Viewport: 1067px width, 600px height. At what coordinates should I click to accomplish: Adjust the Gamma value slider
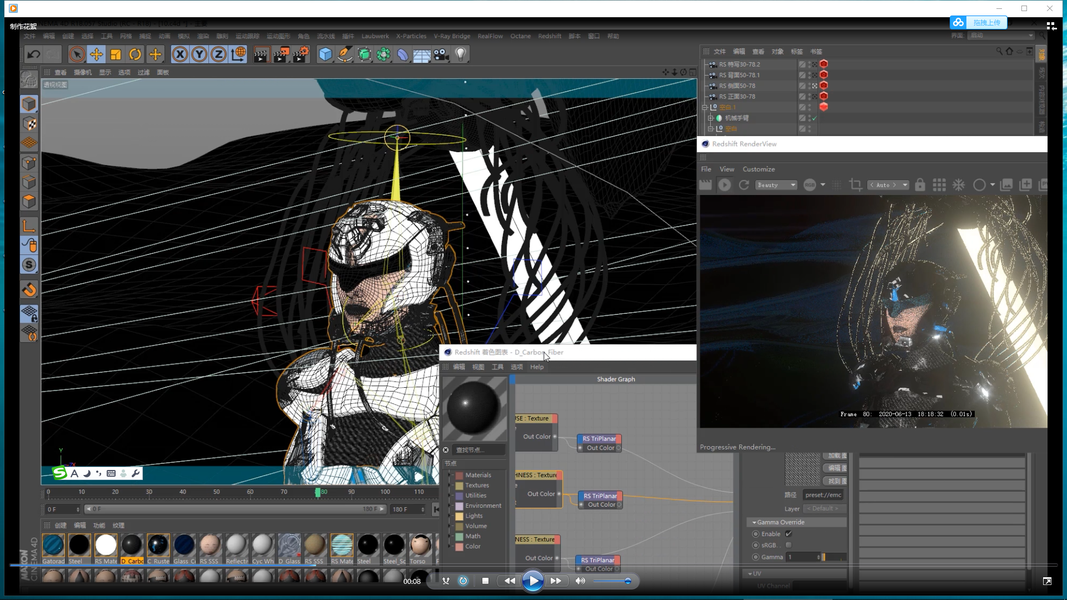point(833,557)
